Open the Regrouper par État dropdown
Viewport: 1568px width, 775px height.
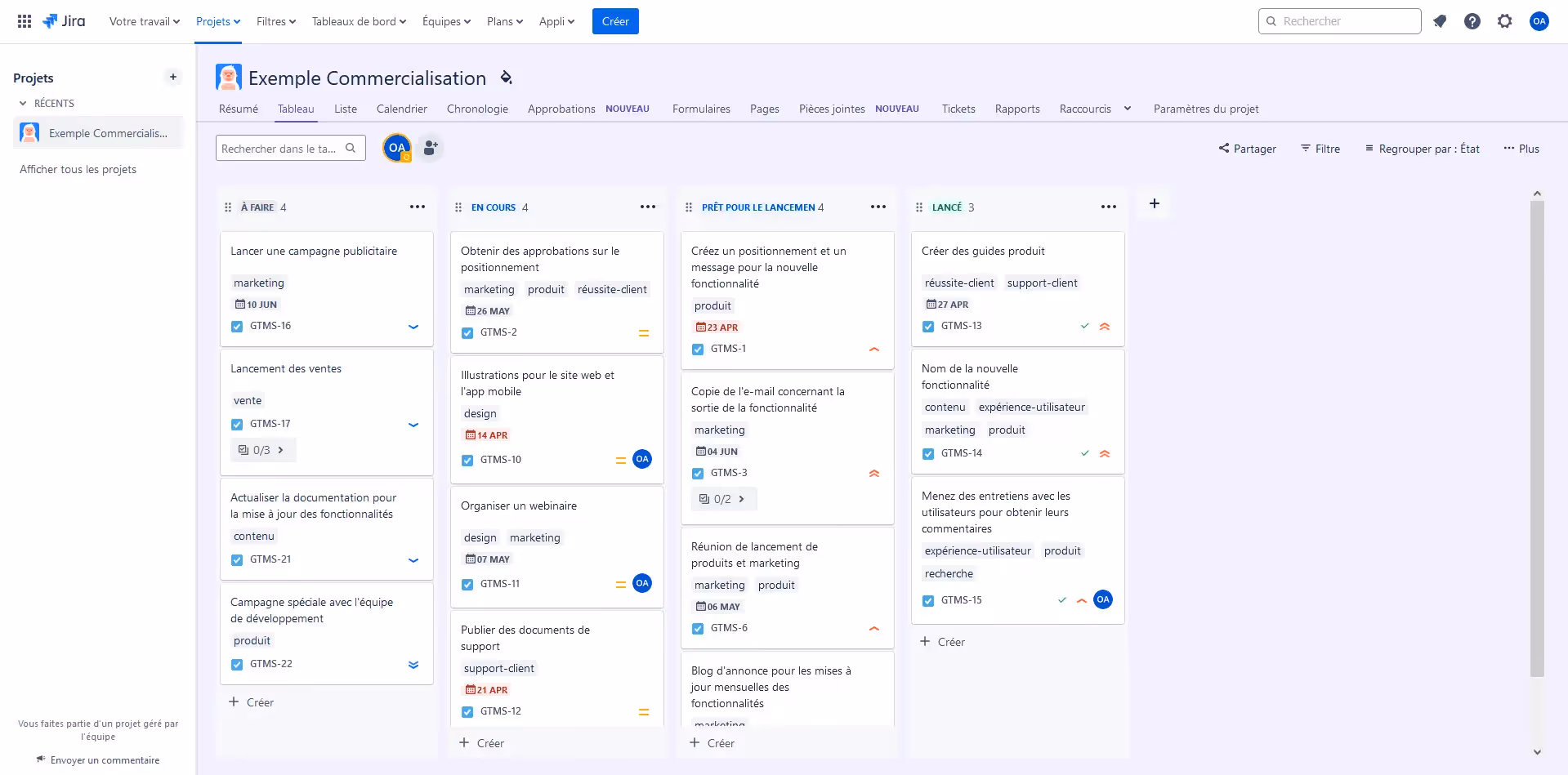pyautogui.click(x=1422, y=149)
